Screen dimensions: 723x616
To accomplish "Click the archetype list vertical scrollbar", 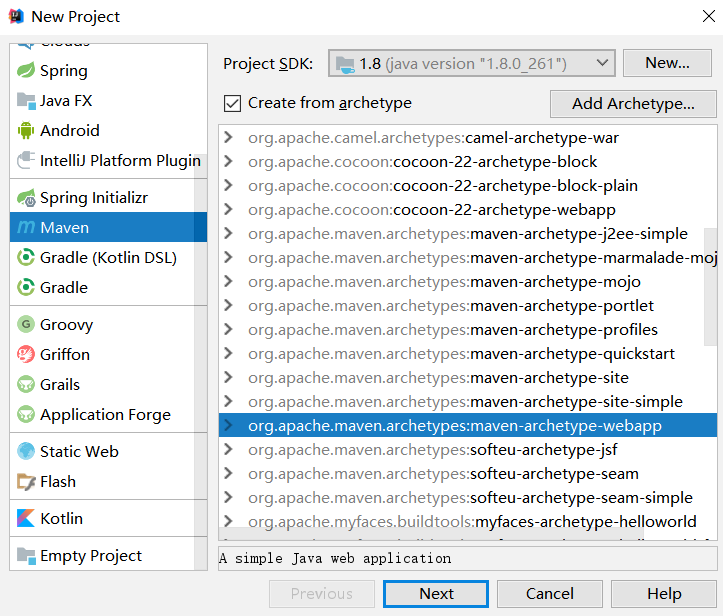I will 711,286.
